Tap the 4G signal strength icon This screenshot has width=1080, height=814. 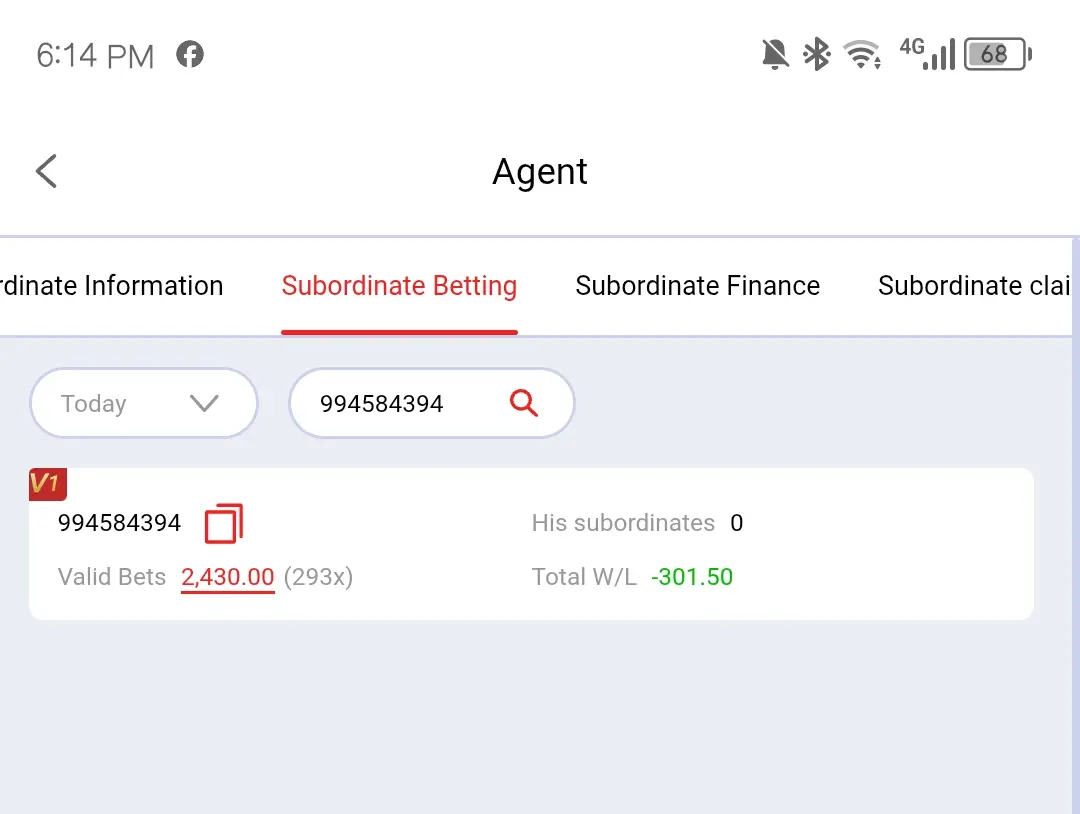click(928, 54)
